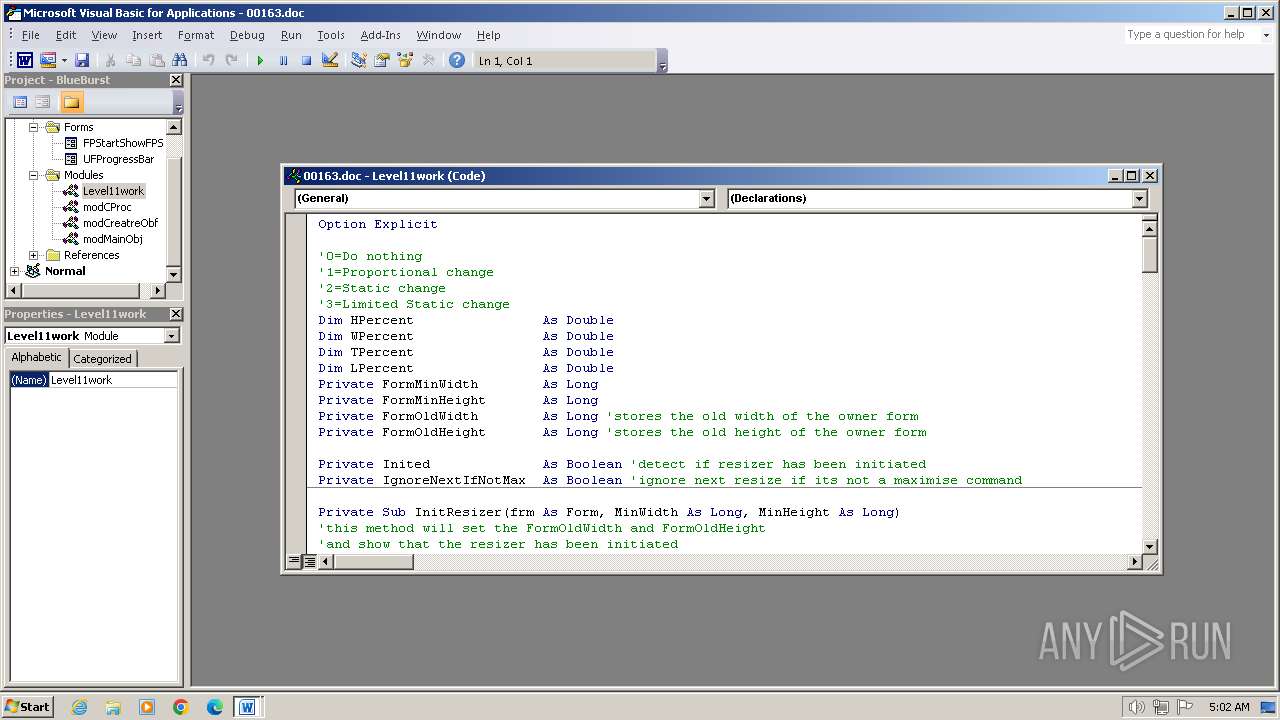Click Full Module View button in code window
1280x720 pixels.
click(x=310, y=562)
